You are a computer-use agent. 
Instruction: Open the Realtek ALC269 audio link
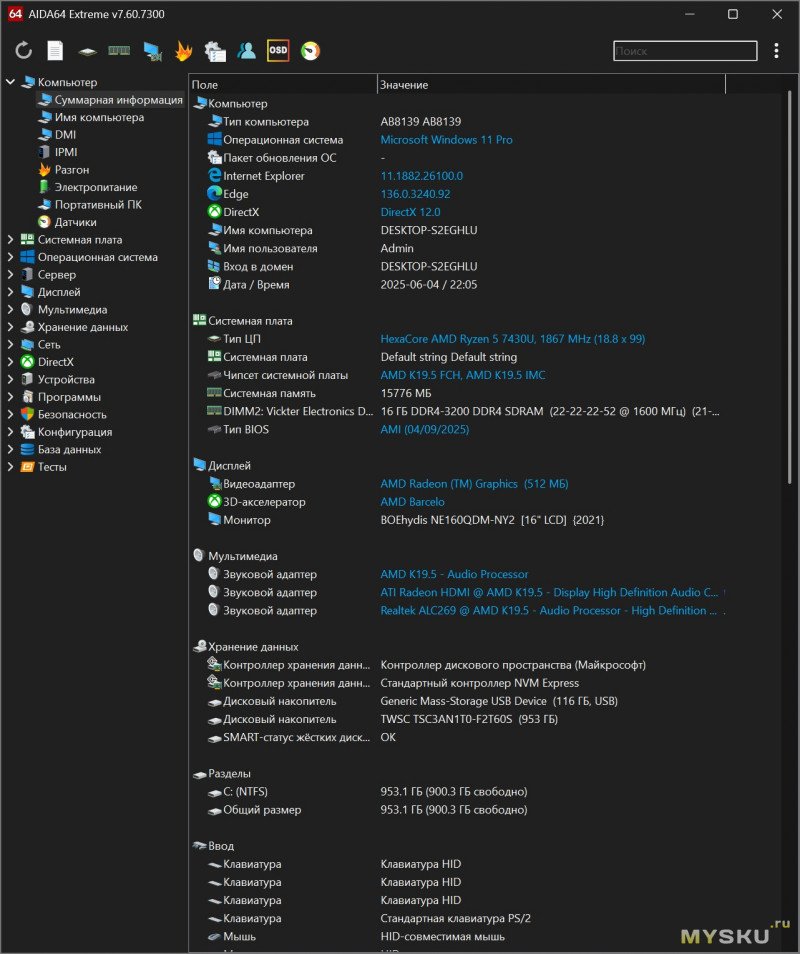coord(549,610)
